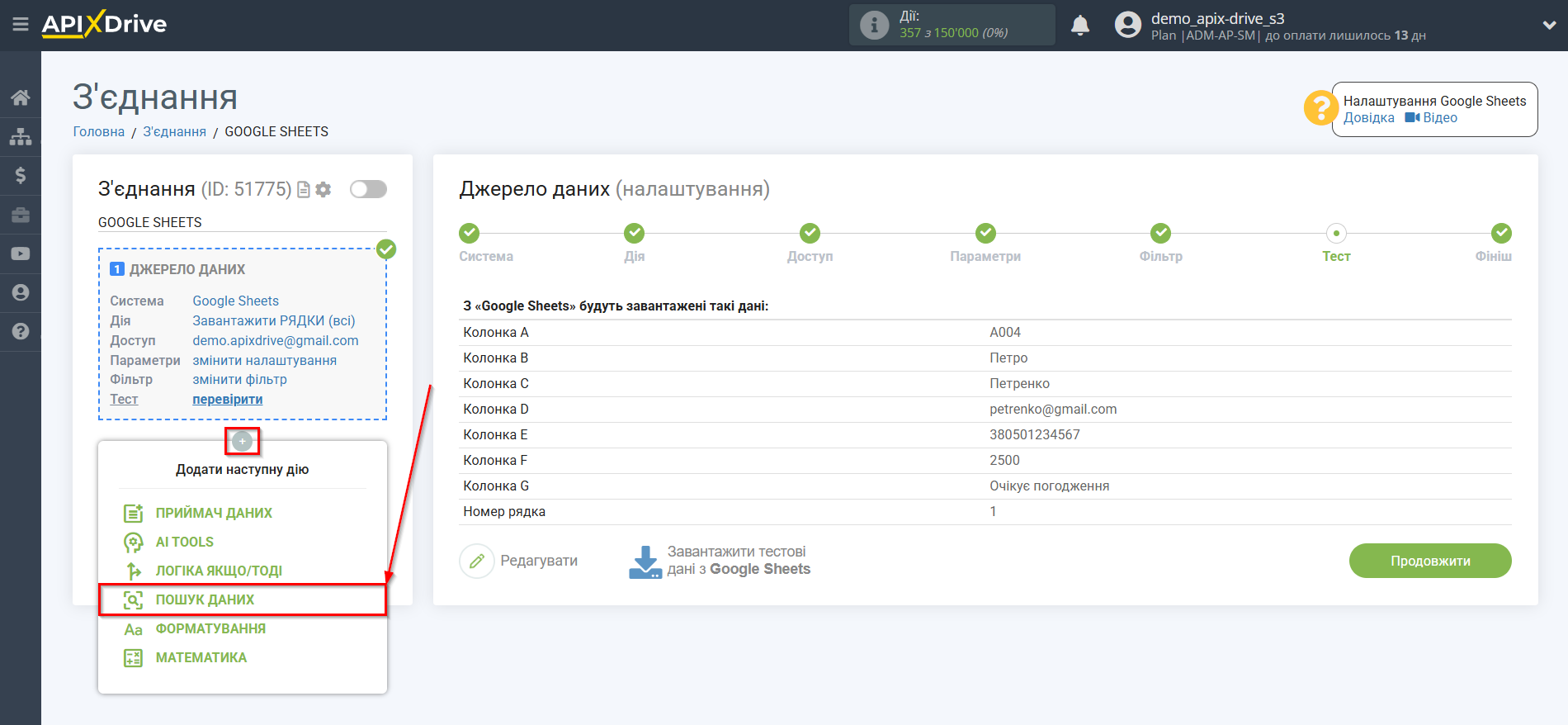The height and width of the screenshot is (725, 1568).
Task: Follow the З'єднання breadcrumb link
Action: coord(174,131)
